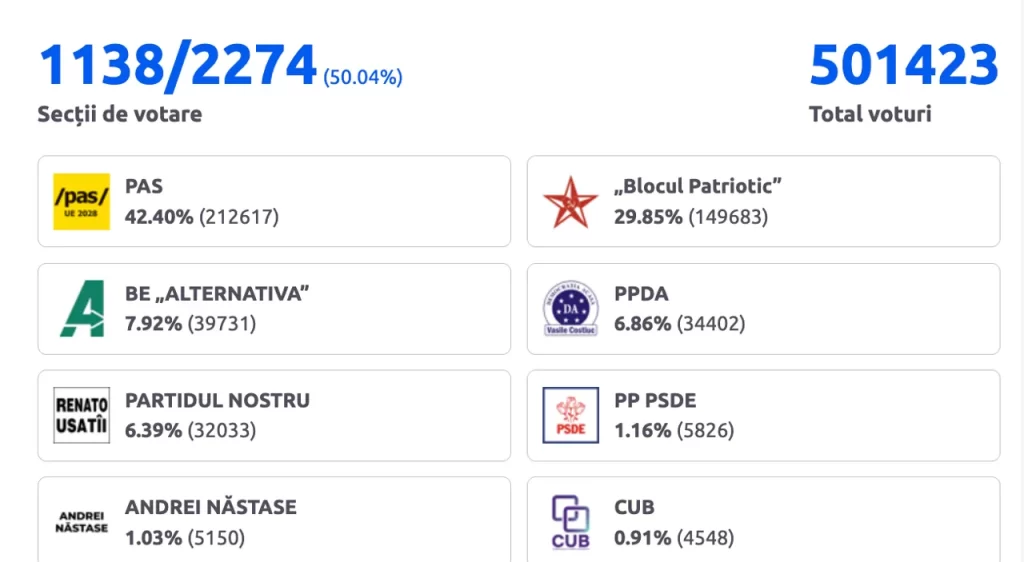Select the ANDREI NĂSTASE candidate name

tap(211, 507)
